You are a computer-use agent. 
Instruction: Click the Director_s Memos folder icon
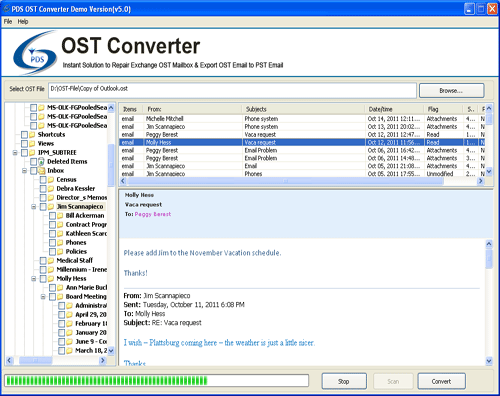51,198
